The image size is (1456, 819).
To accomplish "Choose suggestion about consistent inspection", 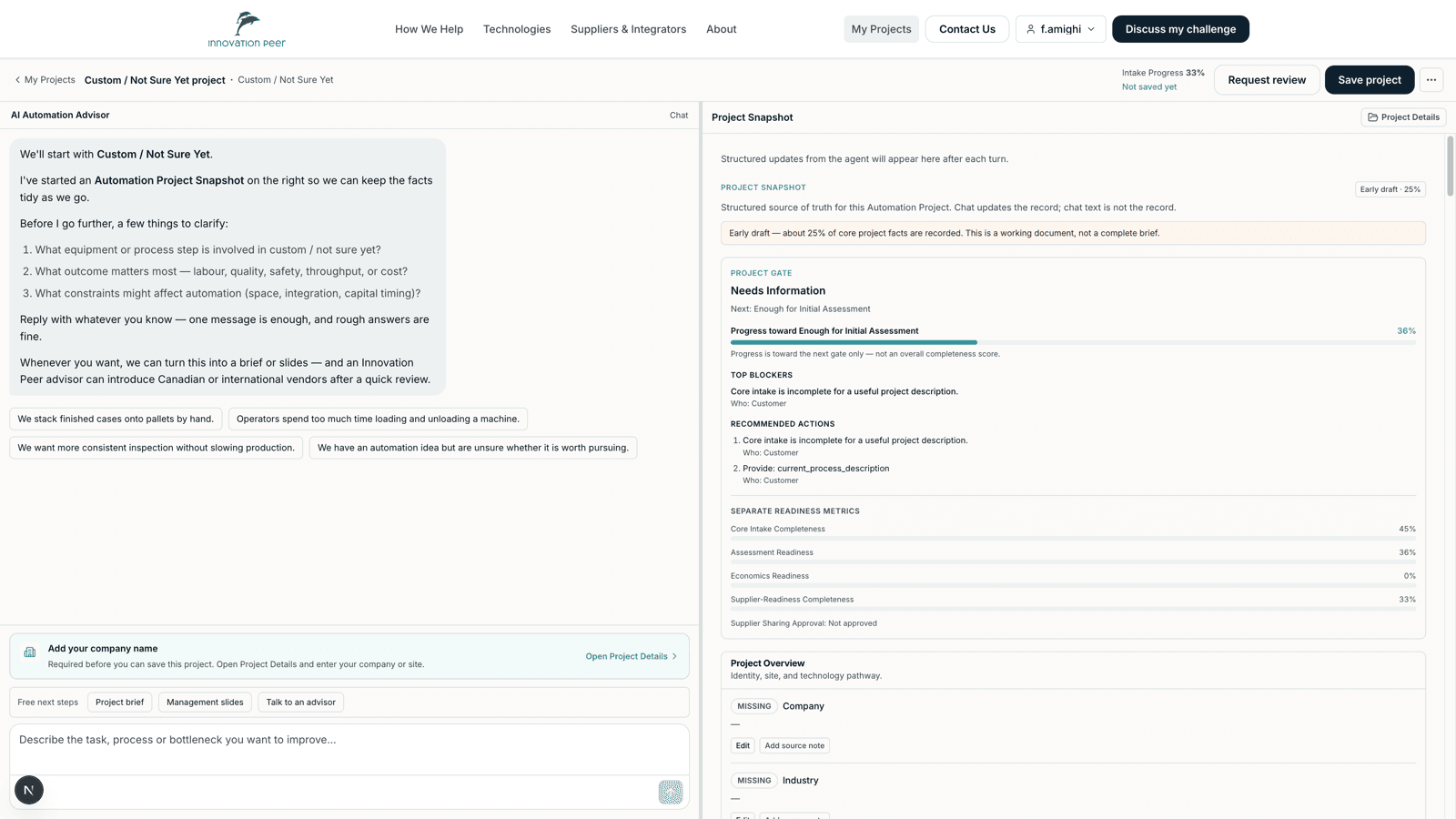I will 156,448.
